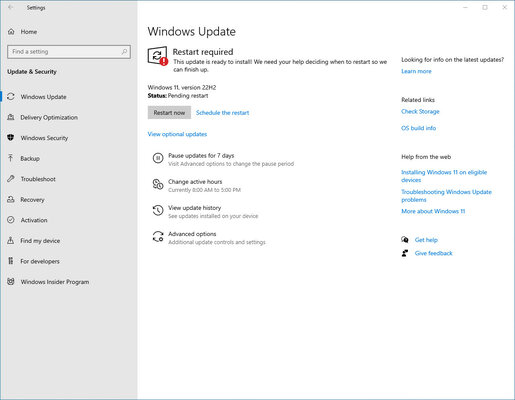Screen dimensions: 515x400
Task: Click the Get help icon
Action: pyautogui.click(x=405, y=240)
